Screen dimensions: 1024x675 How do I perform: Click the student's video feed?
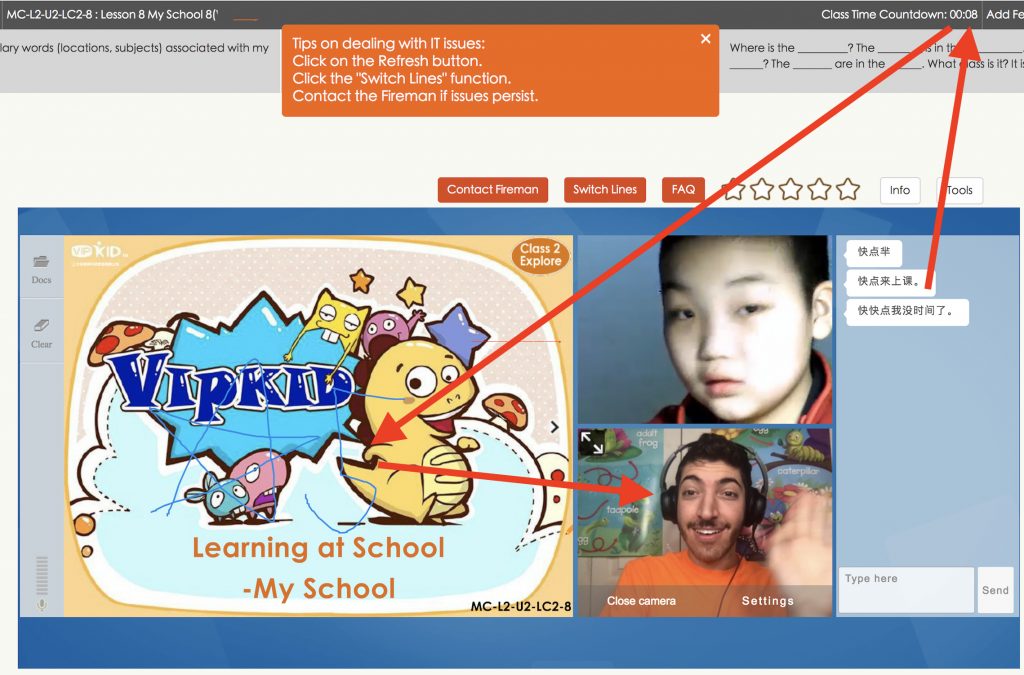pyautogui.click(x=705, y=329)
